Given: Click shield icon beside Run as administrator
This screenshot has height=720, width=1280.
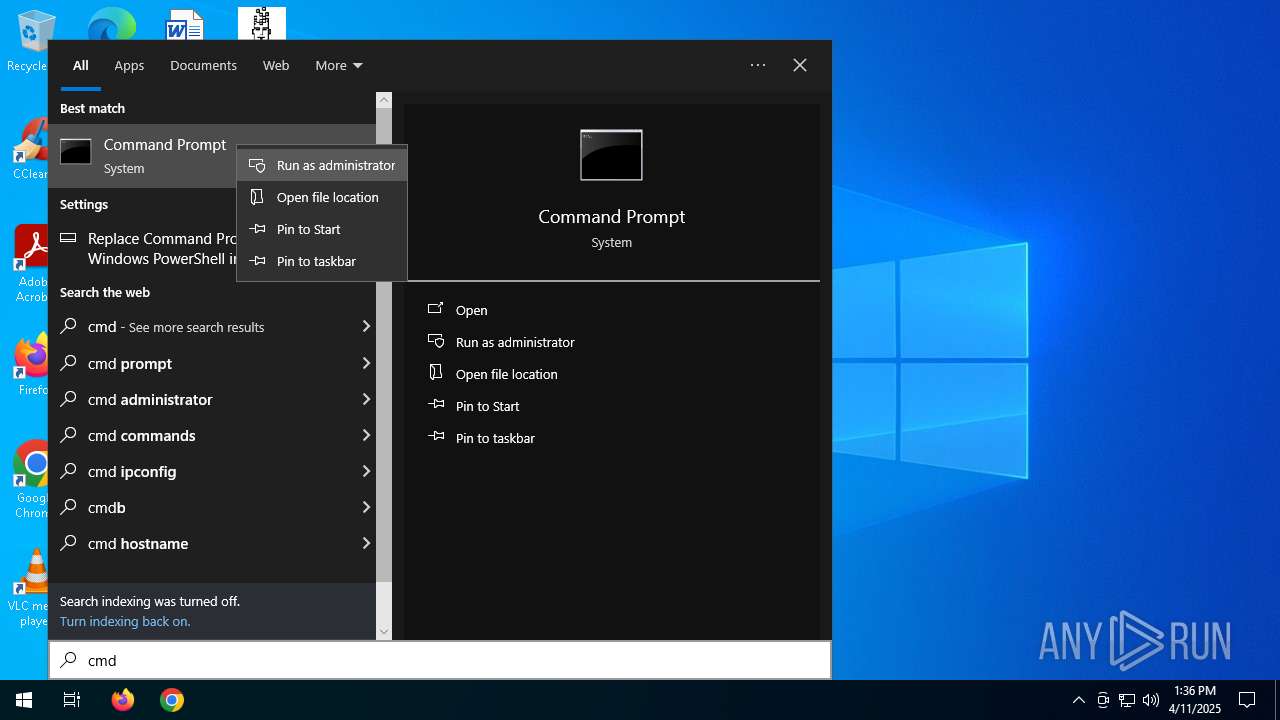Looking at the screenshot, I should click(x=257, y=165).
